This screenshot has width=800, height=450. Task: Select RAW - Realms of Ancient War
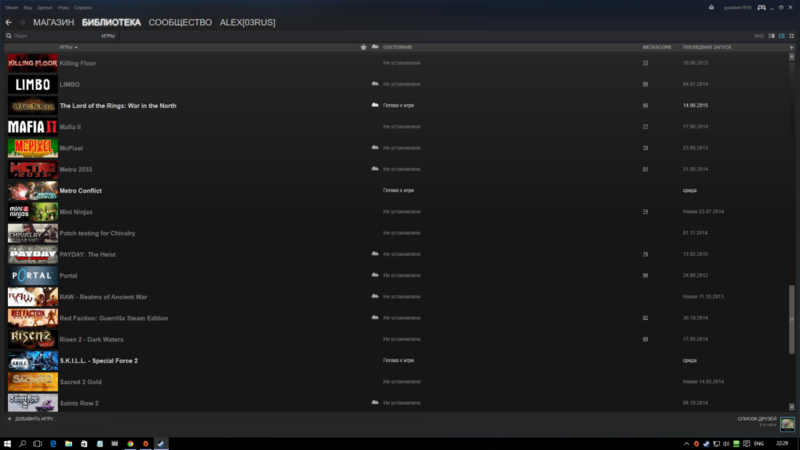[x=103, y=297]
